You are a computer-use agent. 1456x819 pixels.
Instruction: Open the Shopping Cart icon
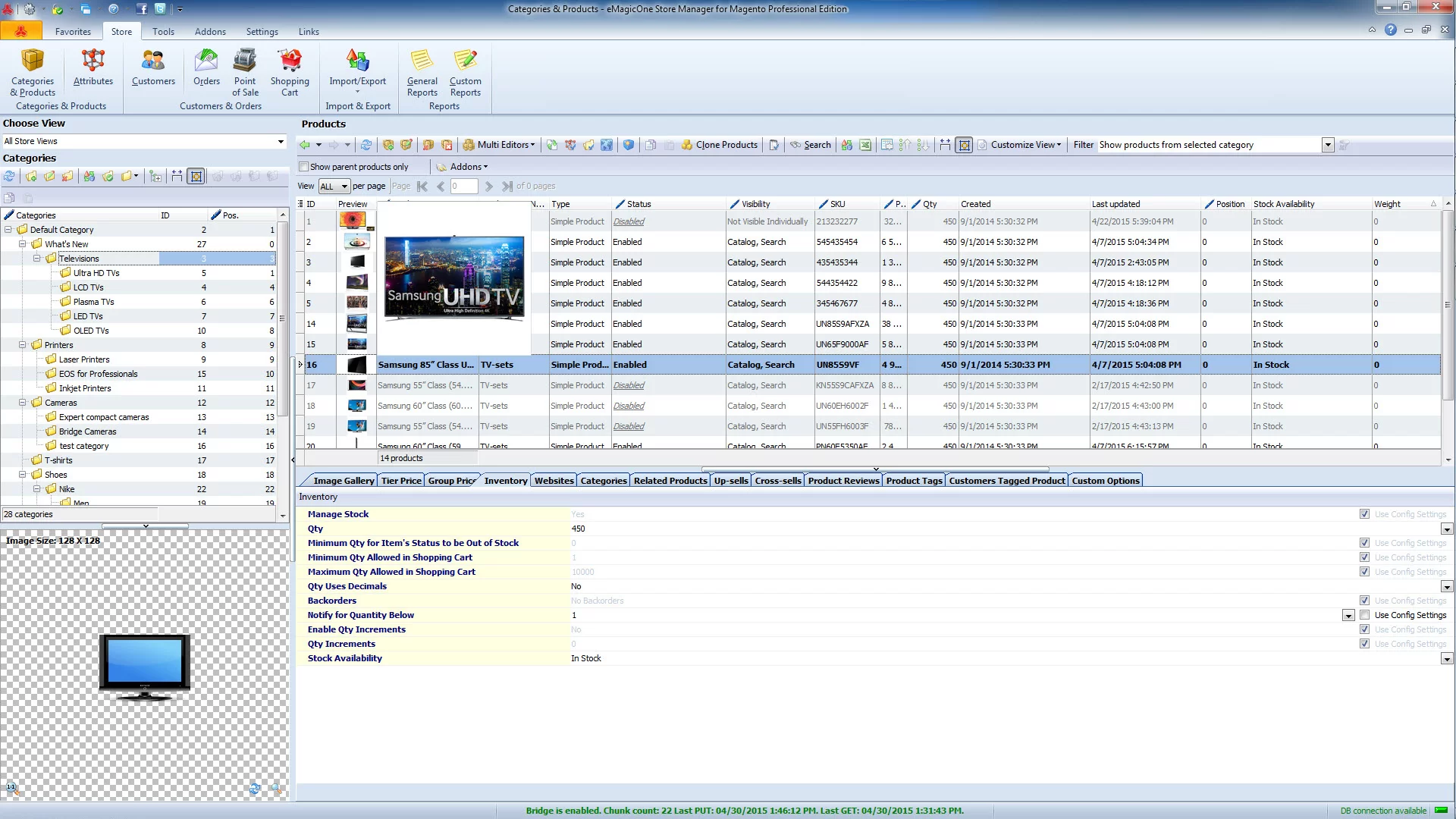[x=290, y=73]
